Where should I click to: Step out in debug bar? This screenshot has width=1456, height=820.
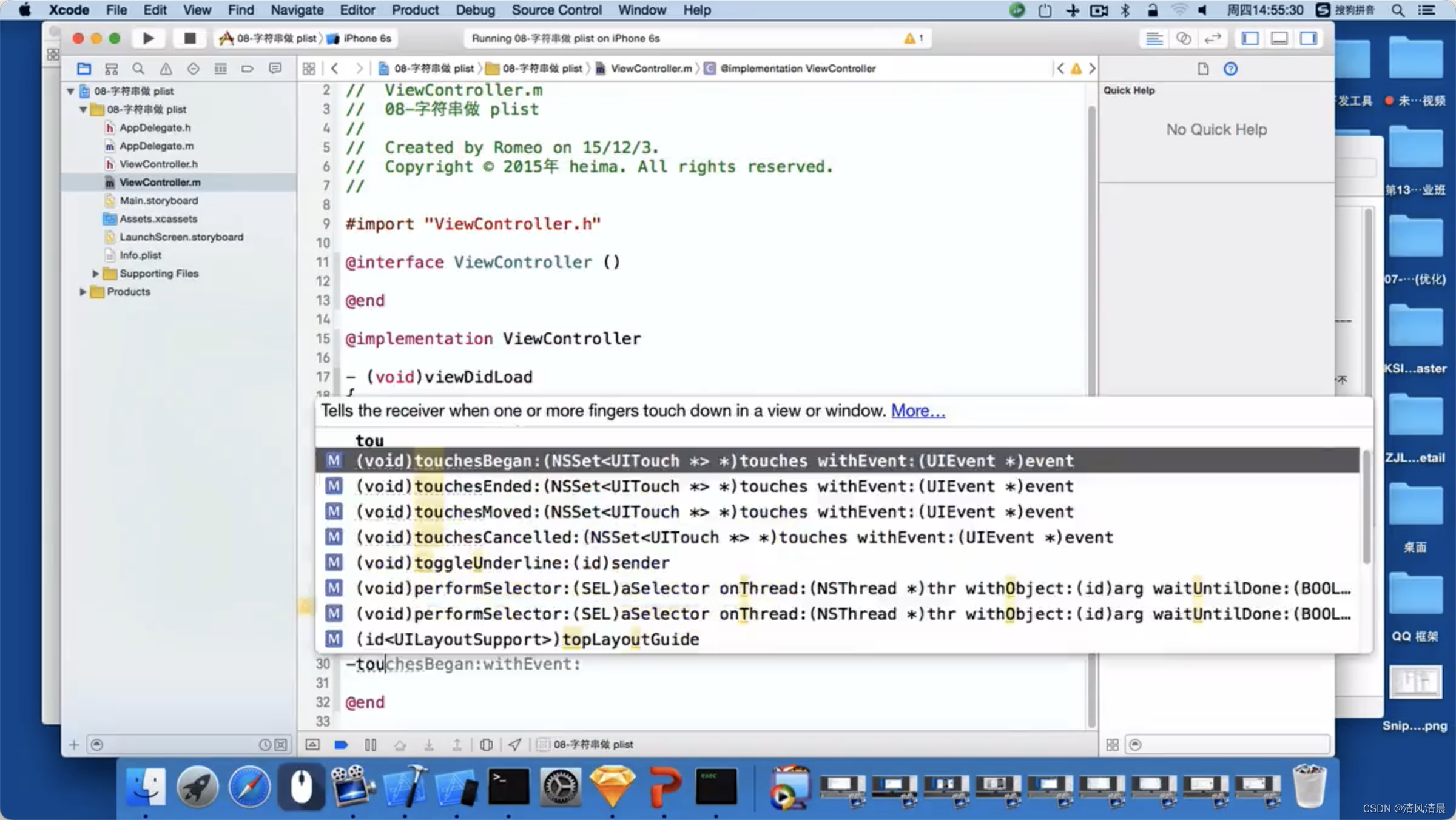[x=457, y=744]
